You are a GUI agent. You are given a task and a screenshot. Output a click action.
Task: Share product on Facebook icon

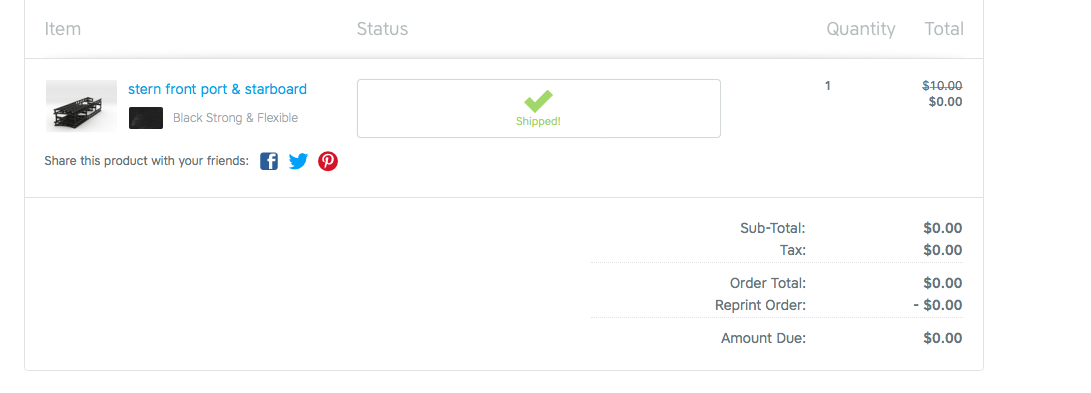click(269, 161)
